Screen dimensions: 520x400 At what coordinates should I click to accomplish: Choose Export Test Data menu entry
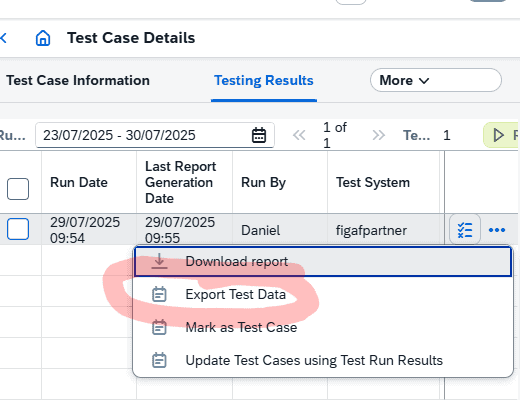click(323, 295)
